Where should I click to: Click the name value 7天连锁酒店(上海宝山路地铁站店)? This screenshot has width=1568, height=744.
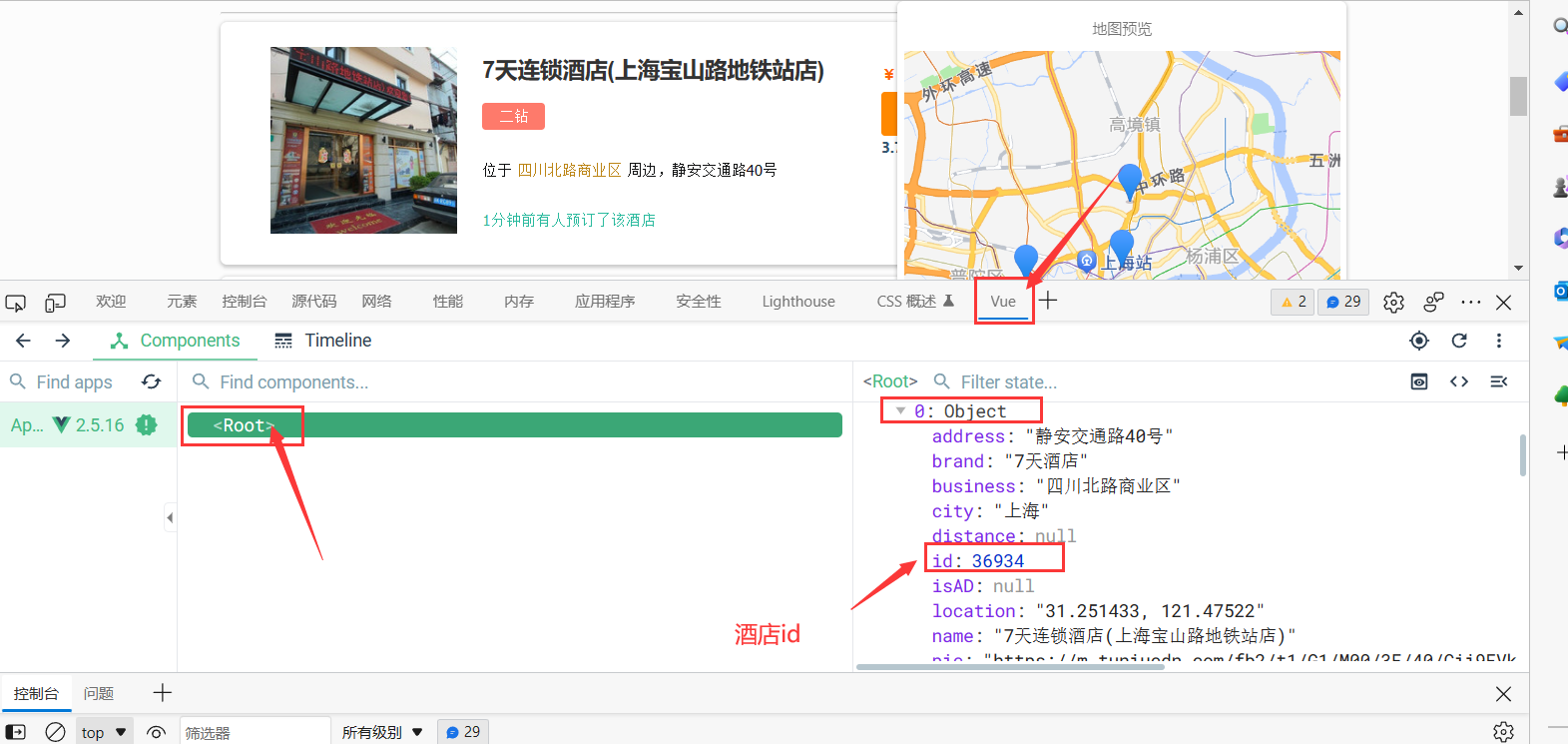[1145, 636]
